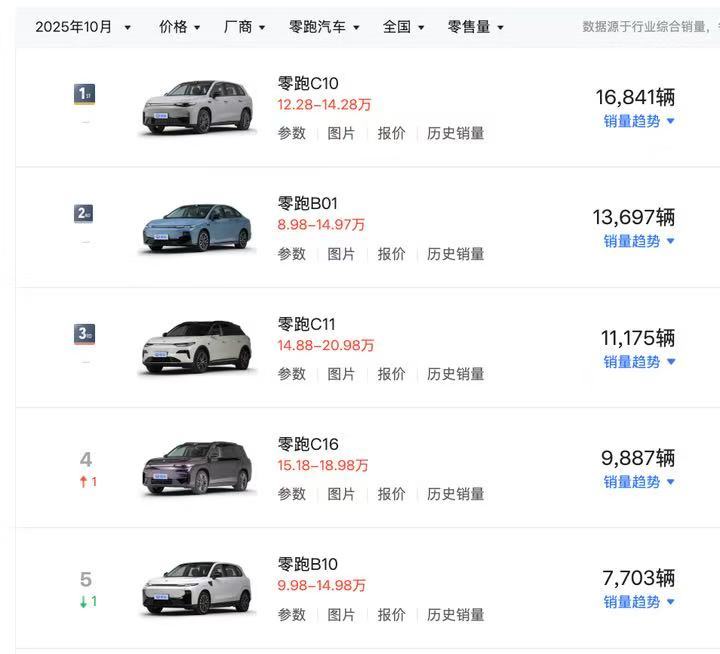Open the 零跑汽车 brand filter
Screen dimensions: 720x654
[324, 27]
